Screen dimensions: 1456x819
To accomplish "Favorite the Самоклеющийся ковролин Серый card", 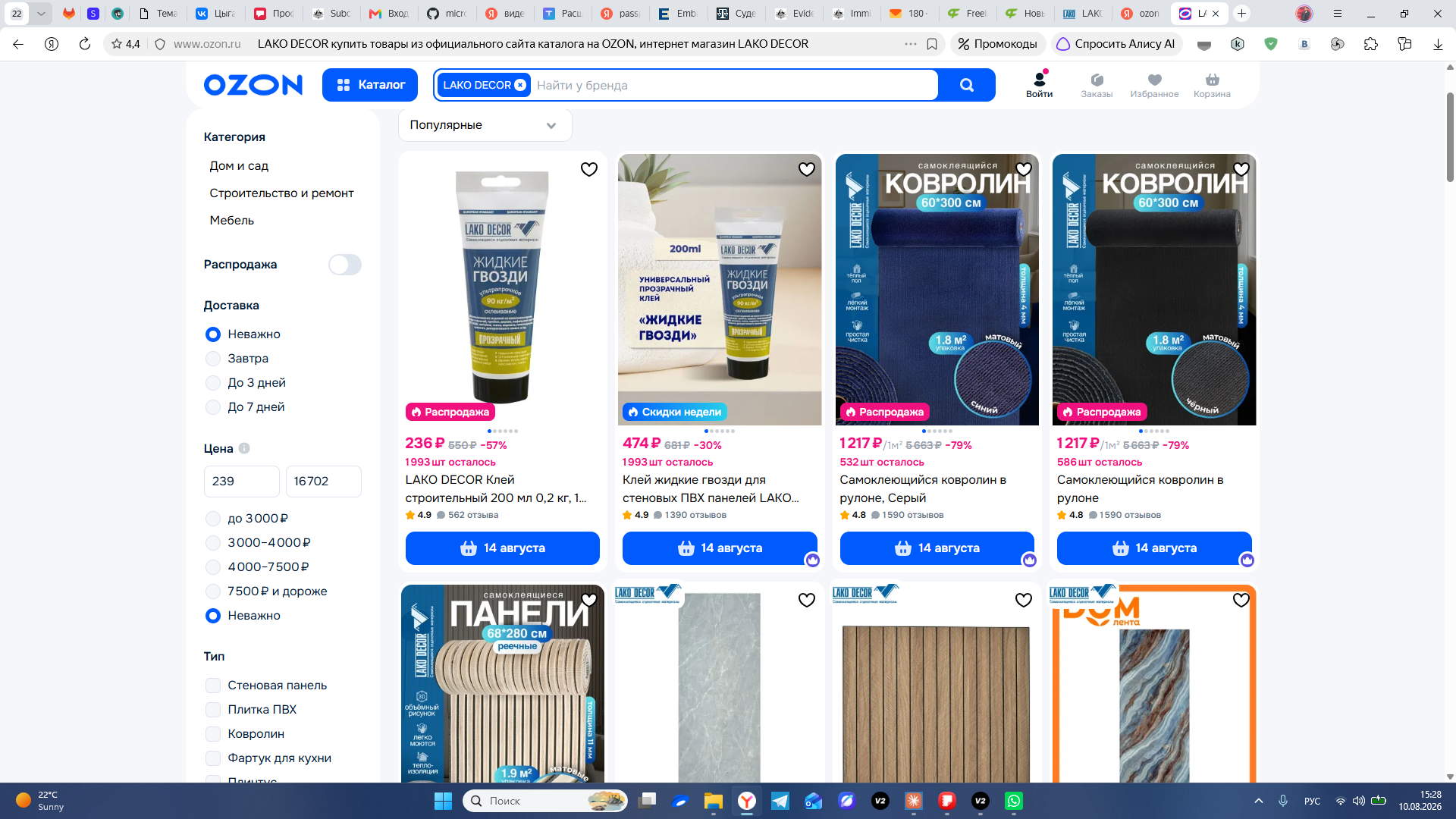I will click(1024, 169).
